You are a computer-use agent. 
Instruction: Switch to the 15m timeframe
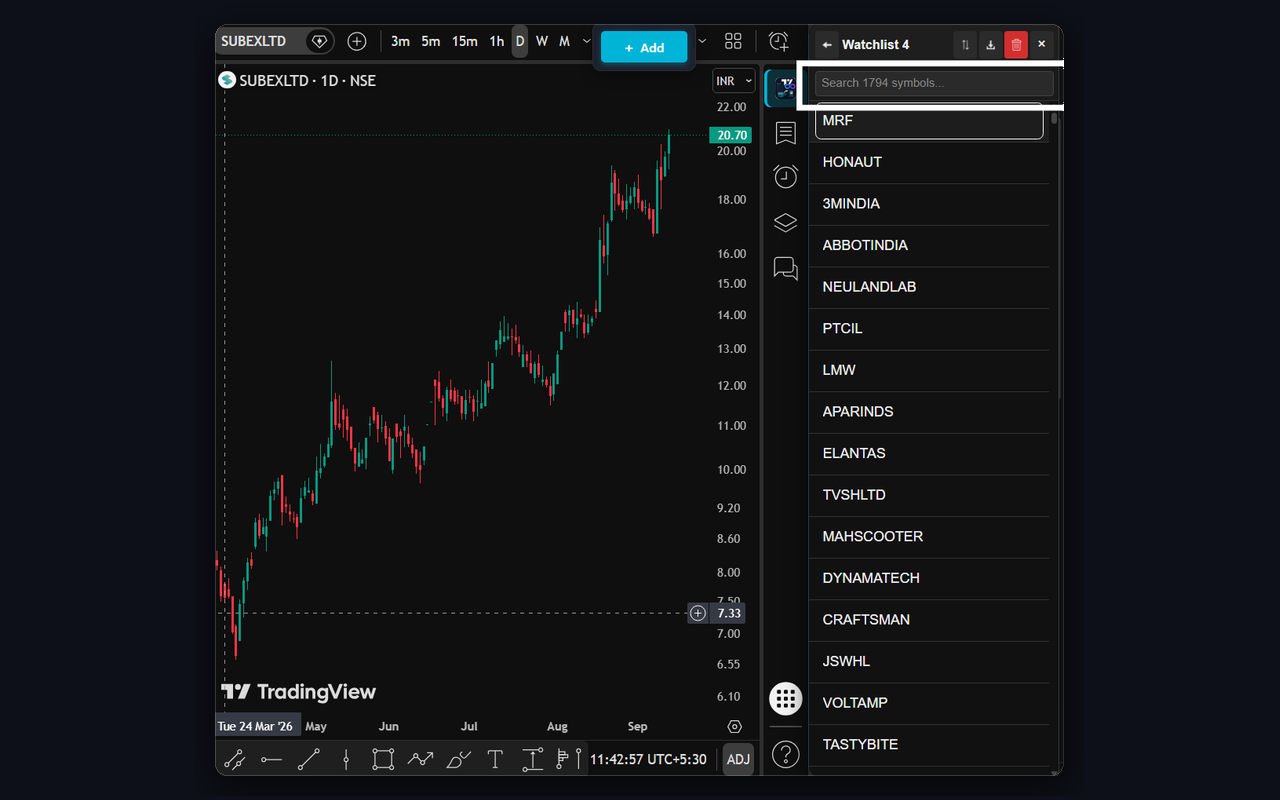(464, 41)
